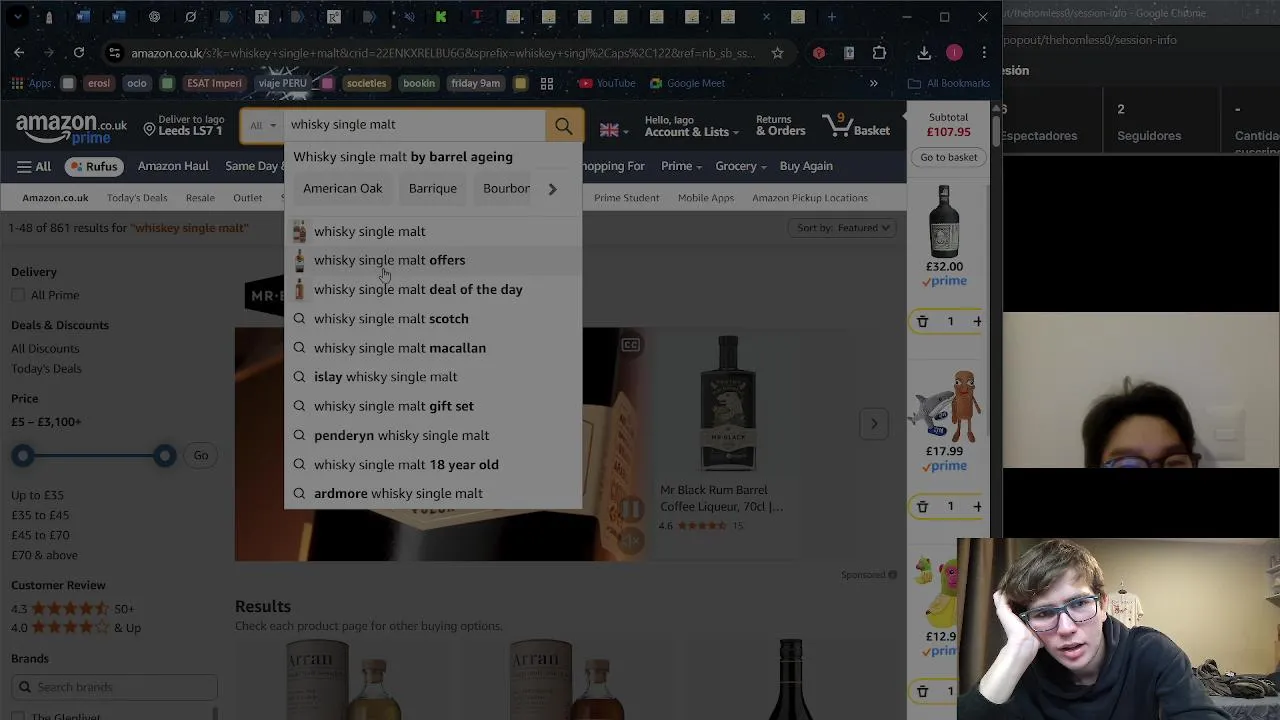Open Chrome tab search dropdown arrow
The image size is (1280, 720).
18,17
